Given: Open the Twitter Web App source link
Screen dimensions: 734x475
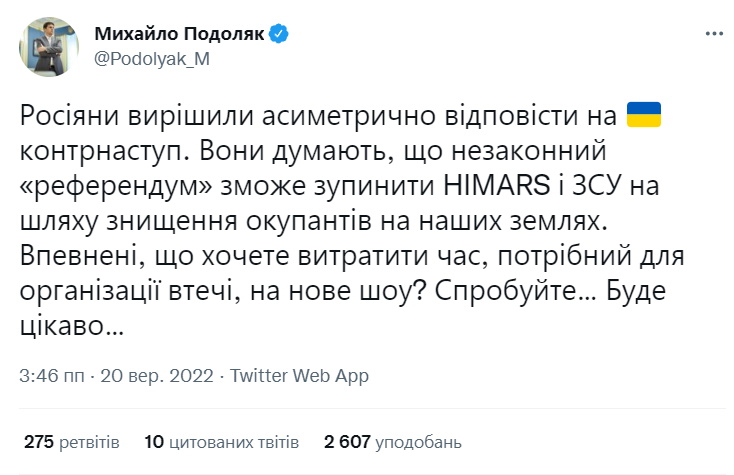Looking at the screenshot, I should (299, 376).
